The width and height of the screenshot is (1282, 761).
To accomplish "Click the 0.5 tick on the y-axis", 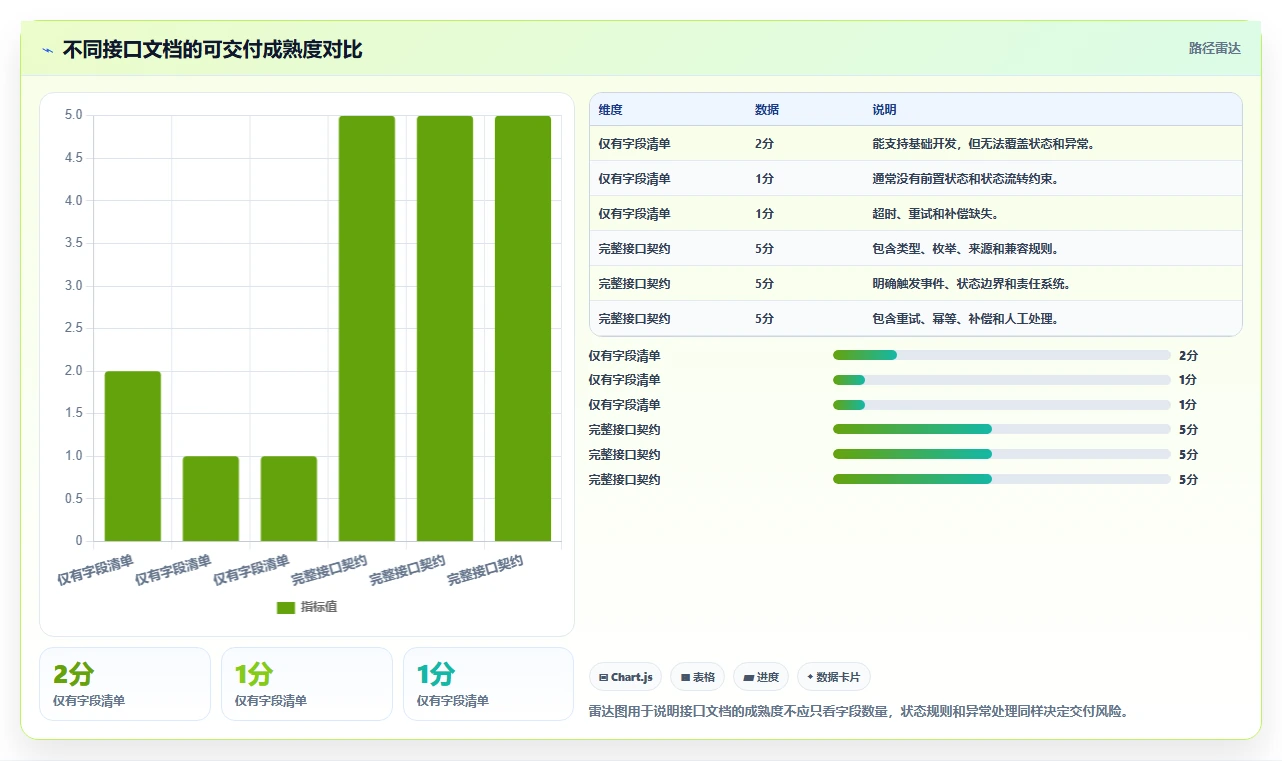I will (73, 499).
